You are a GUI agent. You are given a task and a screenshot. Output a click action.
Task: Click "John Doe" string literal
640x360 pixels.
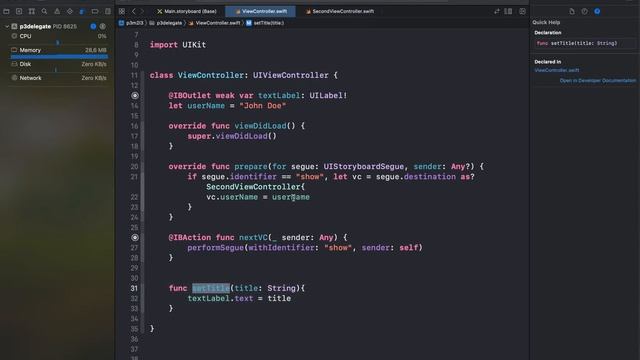[x=262, y=106]
